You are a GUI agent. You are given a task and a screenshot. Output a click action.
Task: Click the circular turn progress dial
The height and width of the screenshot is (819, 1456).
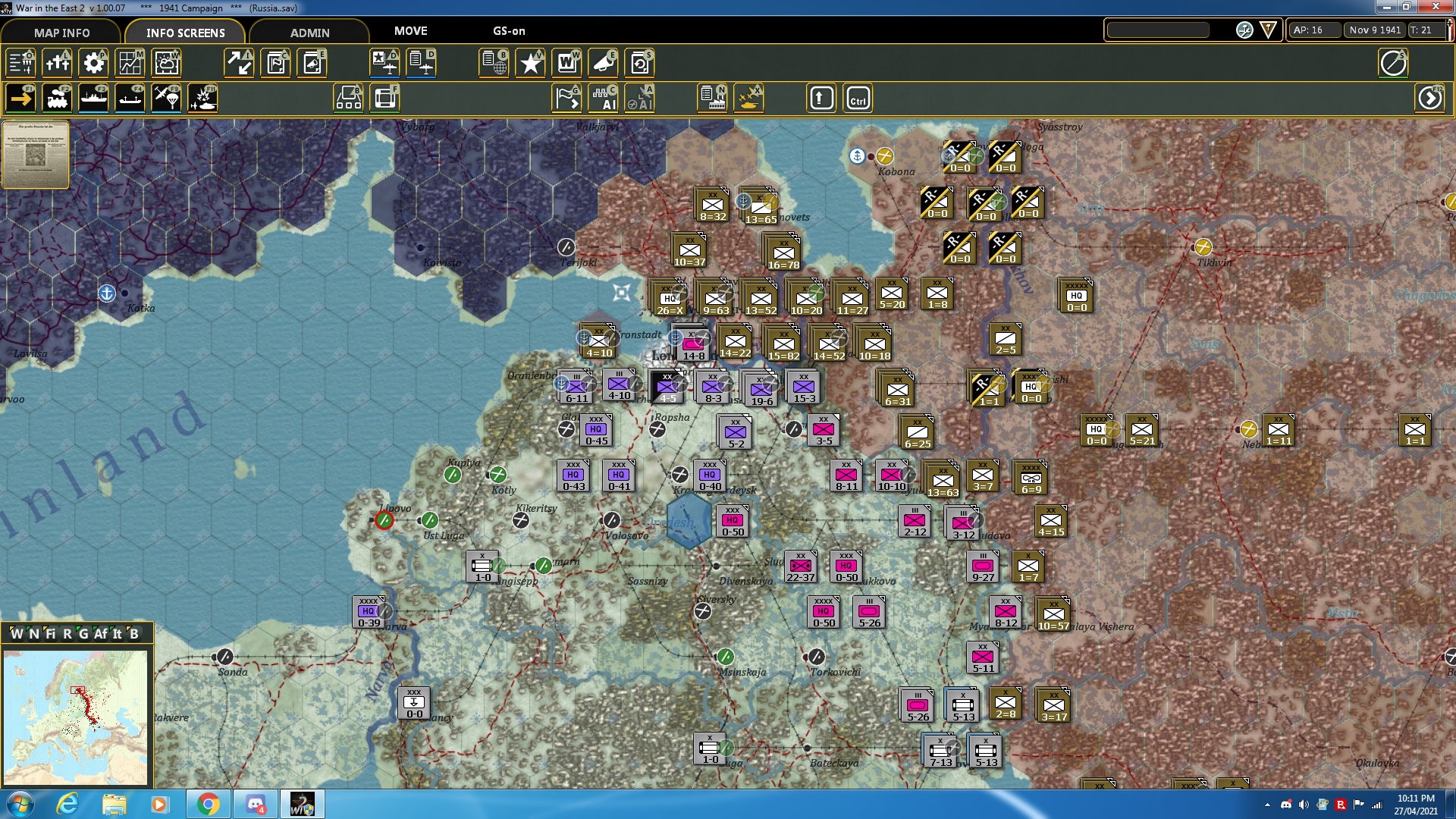pyautogui.click(x=1395, y=64)
